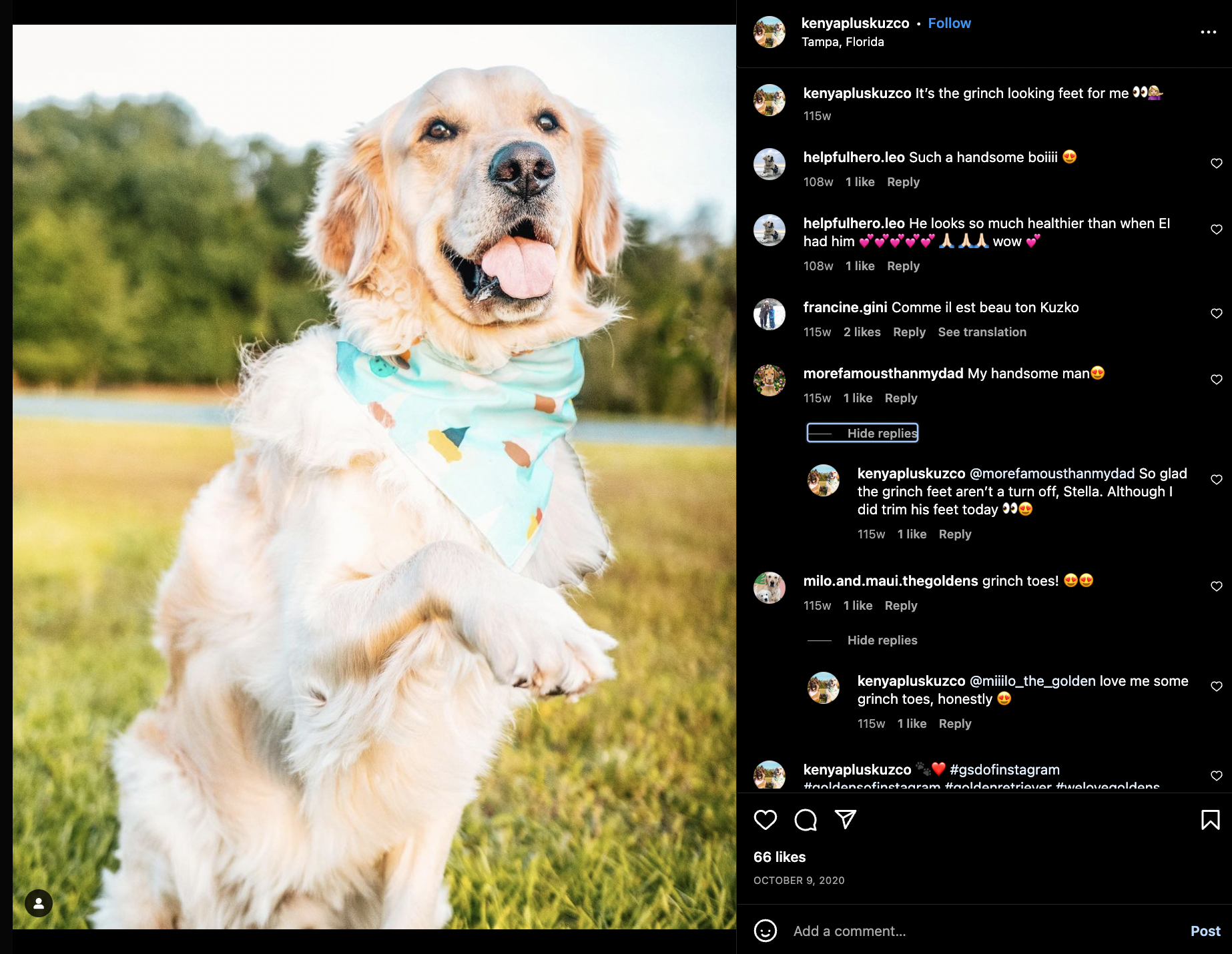This screenshot has width=1232, height=954.
Task: Collapse replies under morefamousthanmydad comment
Action: [x=862, y=433]
